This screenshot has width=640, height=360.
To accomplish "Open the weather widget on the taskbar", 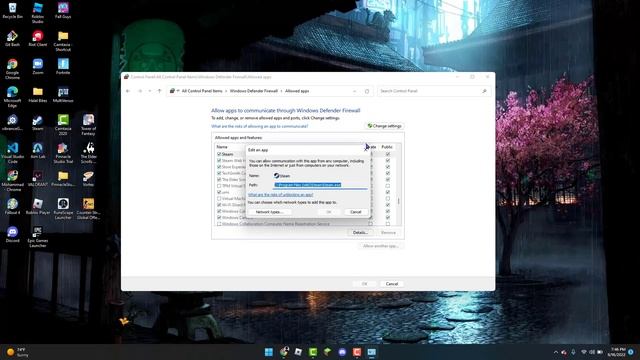I will click(18, 352).
